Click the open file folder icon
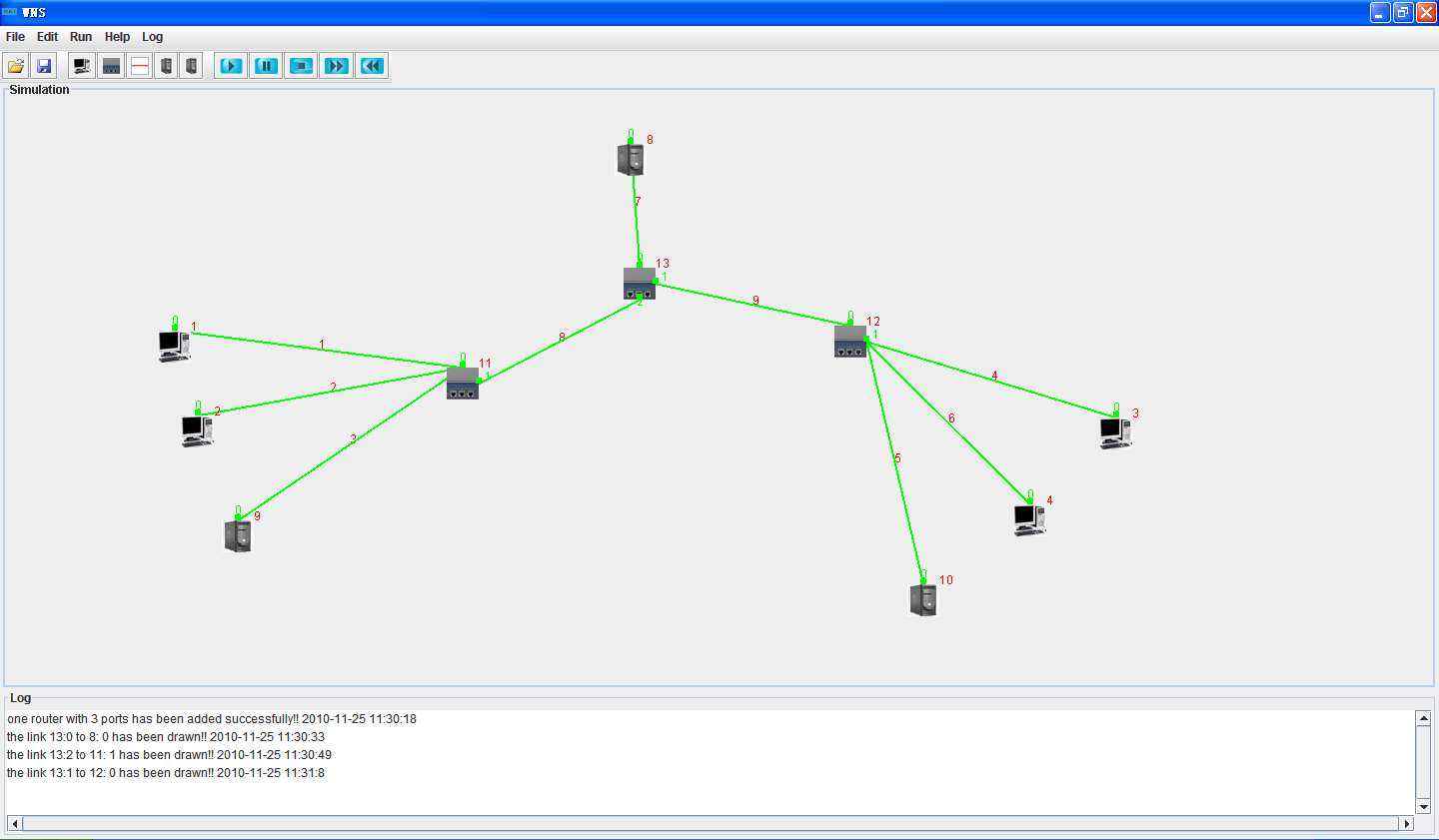 click(x=16, y=66)
